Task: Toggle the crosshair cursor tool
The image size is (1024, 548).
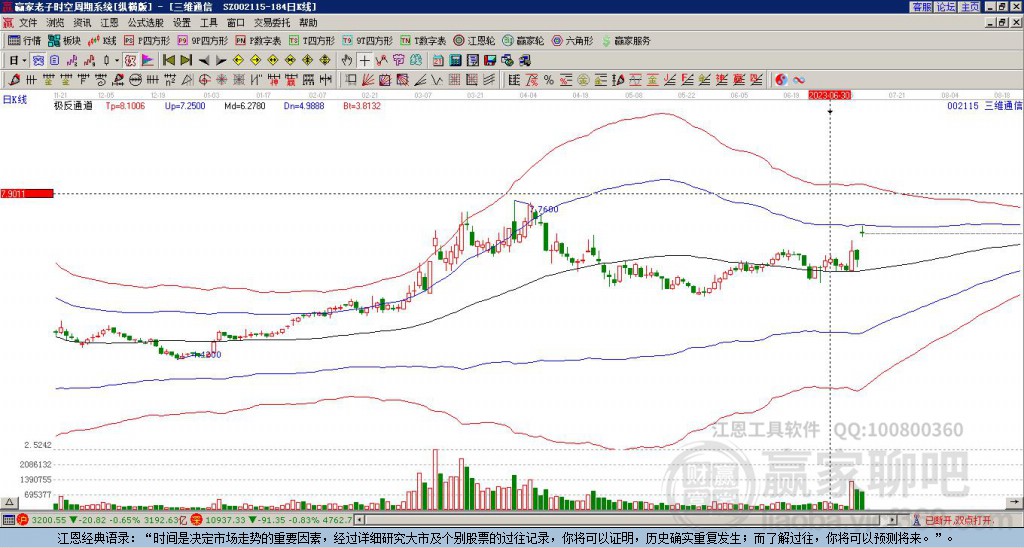Action: point(364,60)
